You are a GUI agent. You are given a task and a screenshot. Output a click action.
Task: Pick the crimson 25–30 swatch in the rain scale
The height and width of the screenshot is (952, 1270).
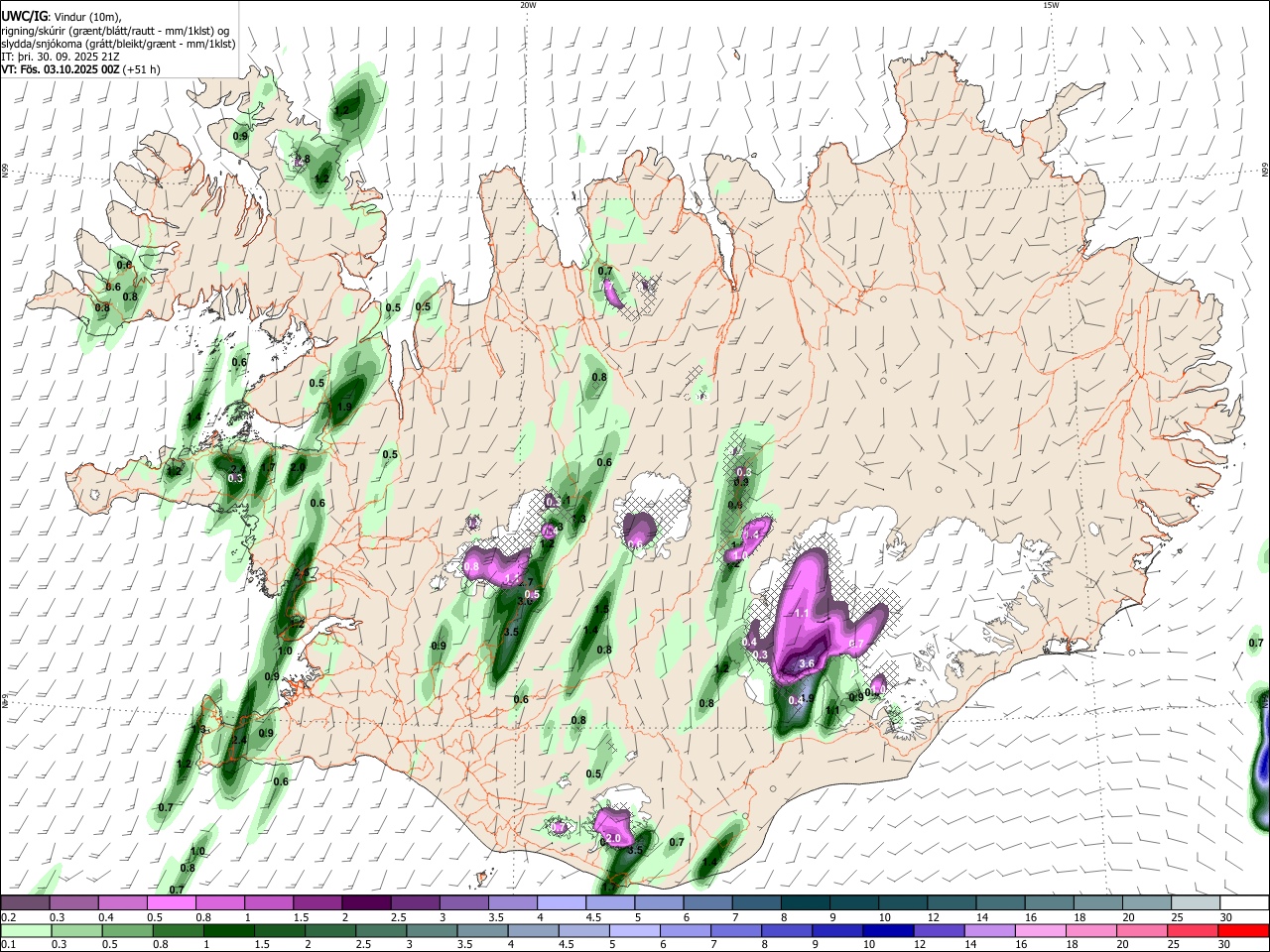[x=1193, y=930]
